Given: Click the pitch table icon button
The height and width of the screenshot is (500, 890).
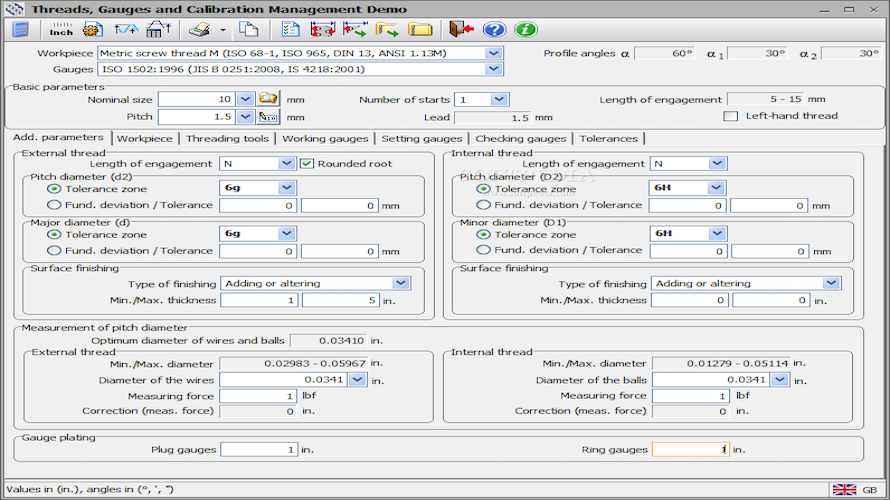Looking at the screenshot, I should 268,117.
